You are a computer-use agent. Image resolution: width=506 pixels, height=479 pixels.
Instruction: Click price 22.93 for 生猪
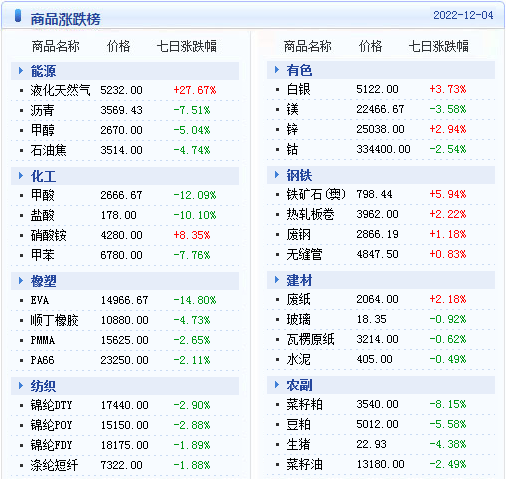pos(371,444)
